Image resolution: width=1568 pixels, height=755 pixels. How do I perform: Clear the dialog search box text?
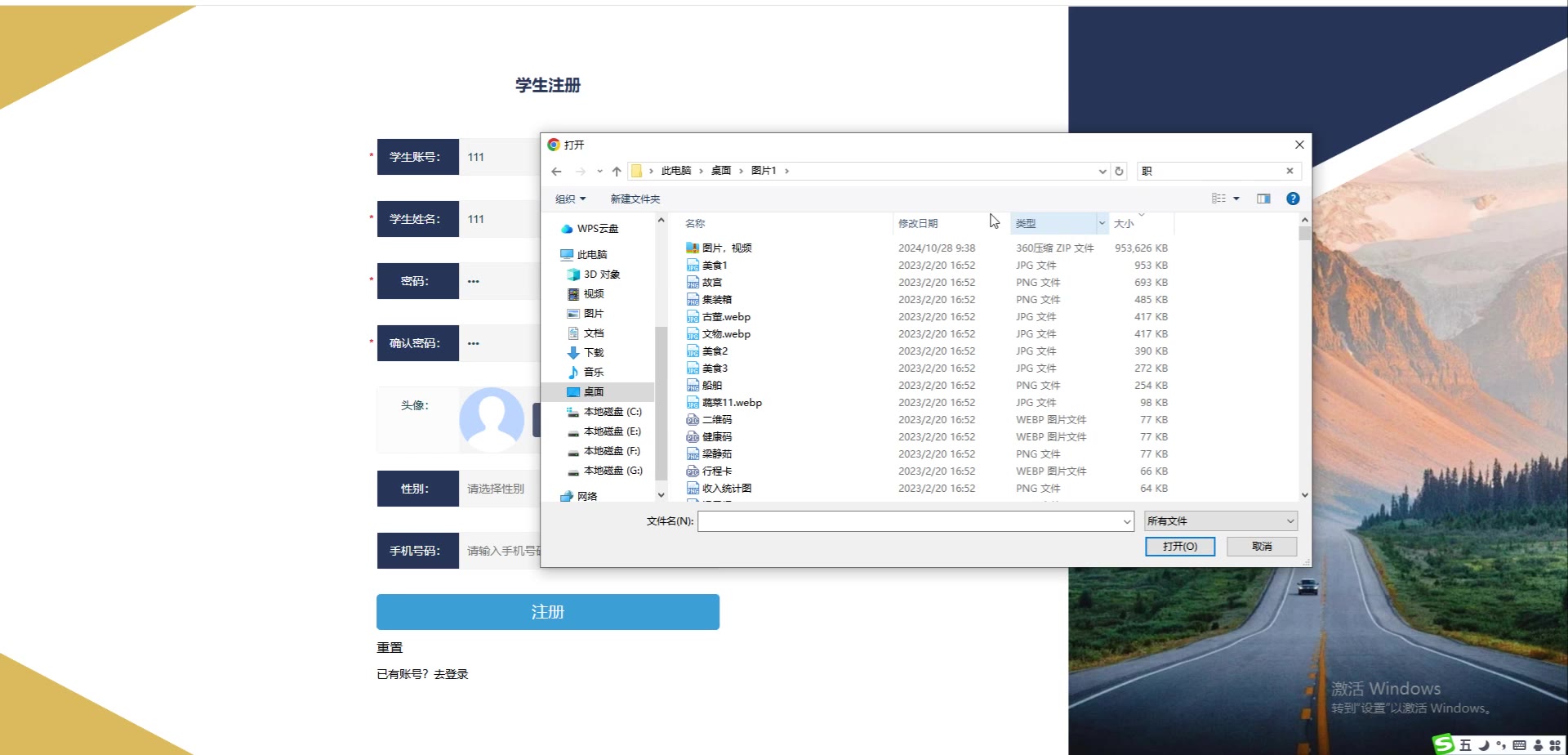pos(1290,171)
